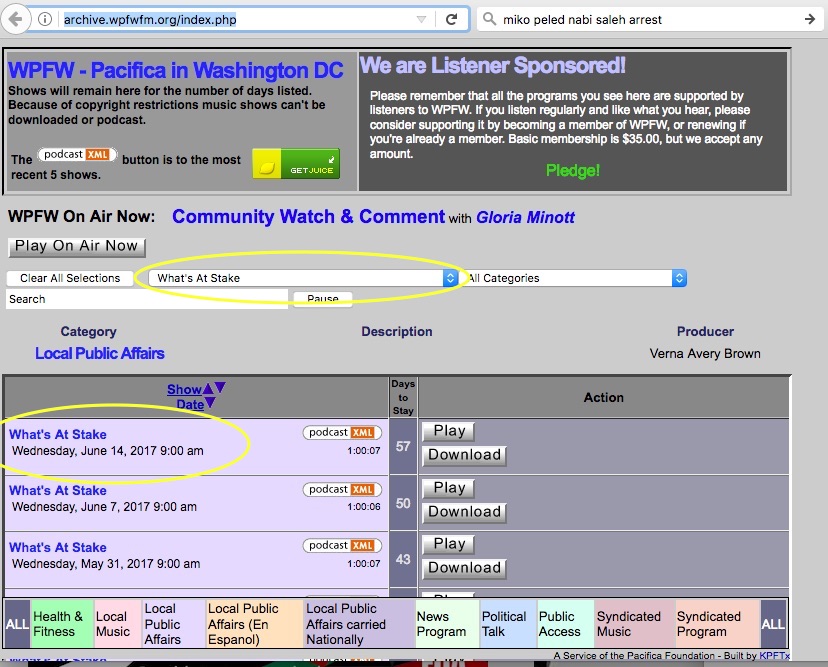Open address bar history dropdown arrow
The height and width of the screenshot is (667, 828).
pyautogui.click(x=421, y=20)
